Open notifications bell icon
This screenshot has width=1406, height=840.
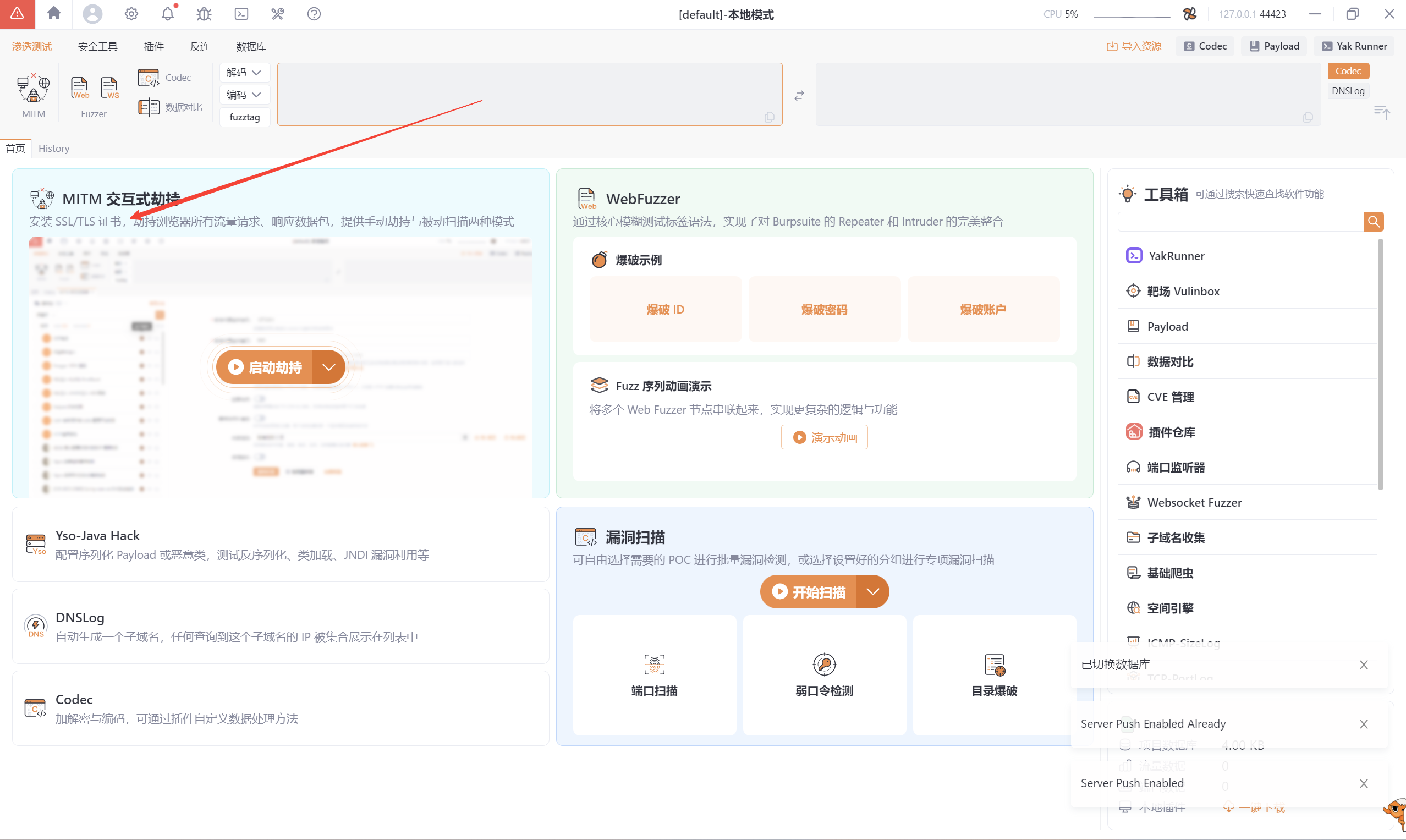(168, 14)
